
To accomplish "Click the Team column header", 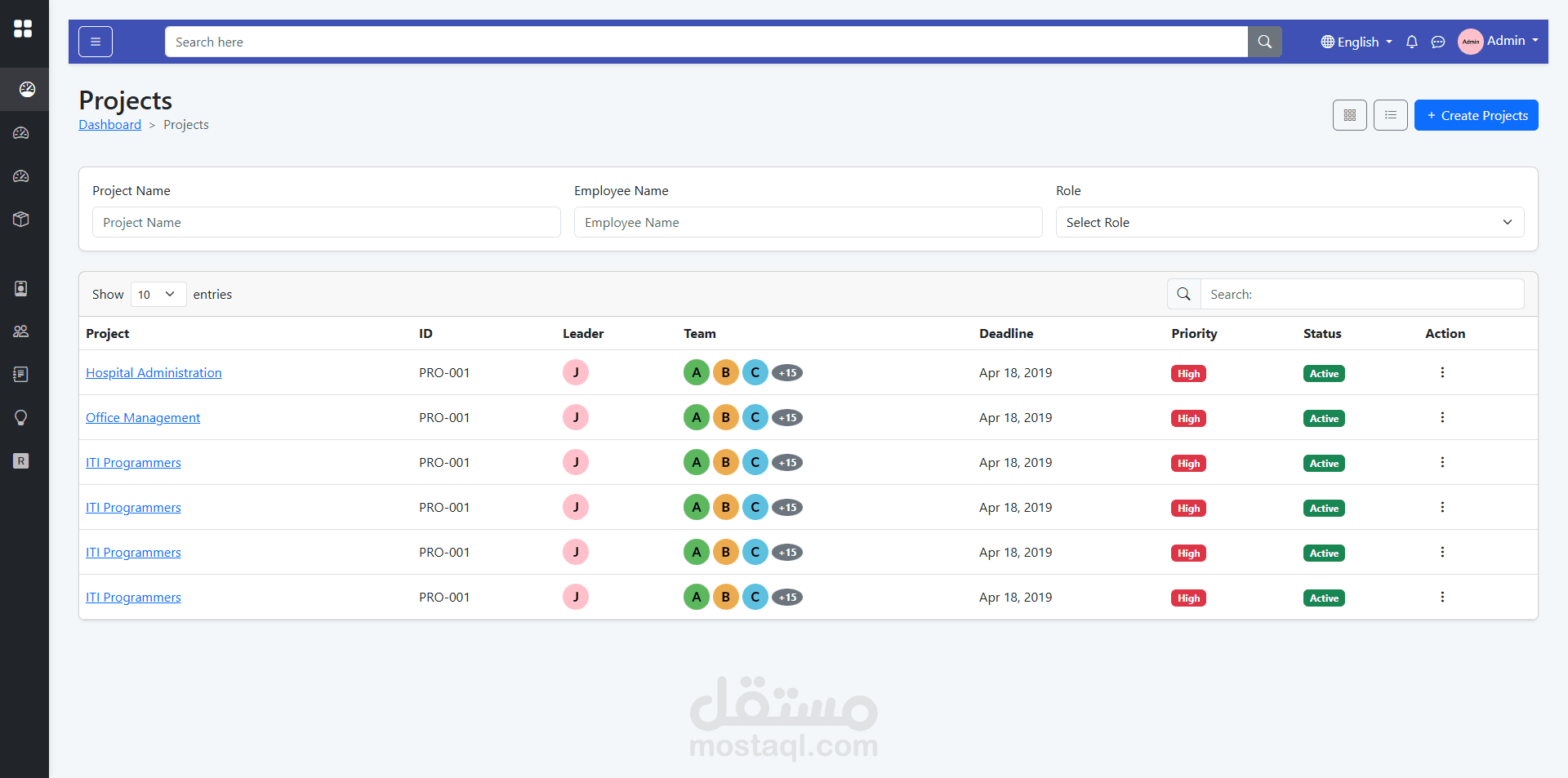I will pos(700,333).
